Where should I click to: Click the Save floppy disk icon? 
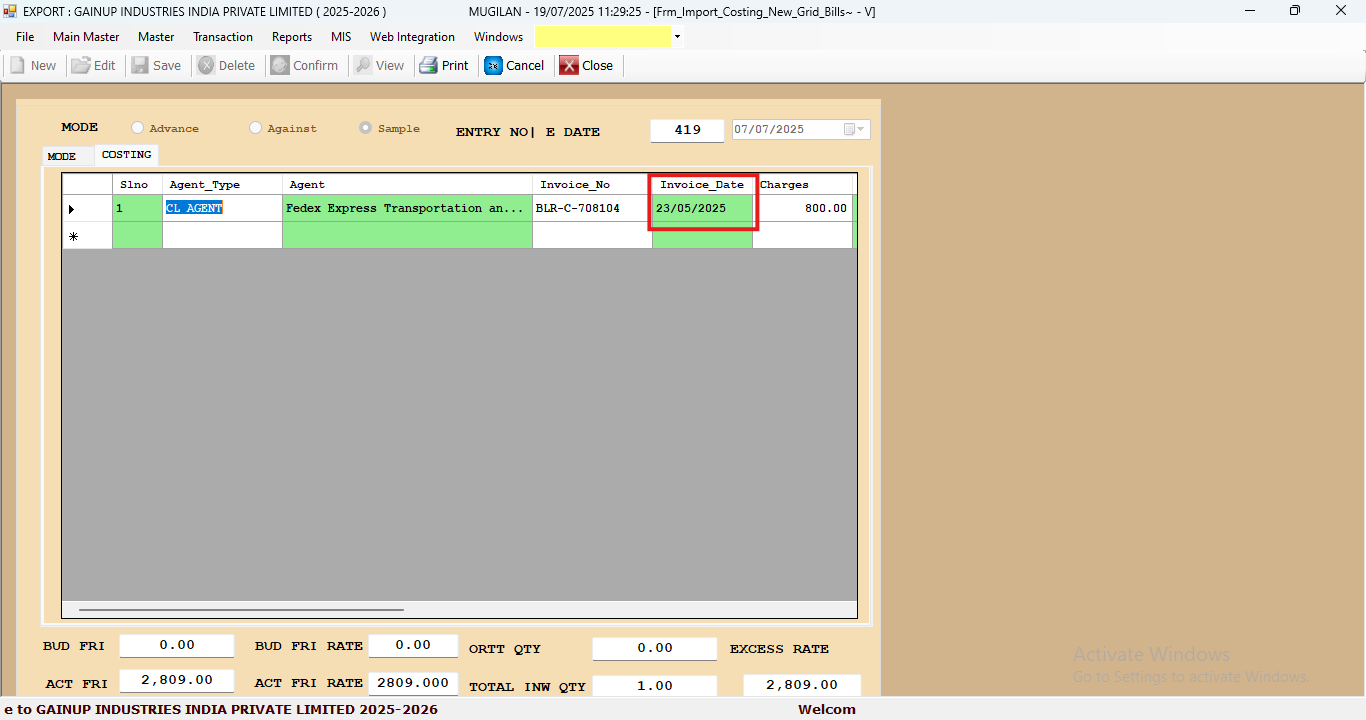pyautogui.click(x=141, y=65)
